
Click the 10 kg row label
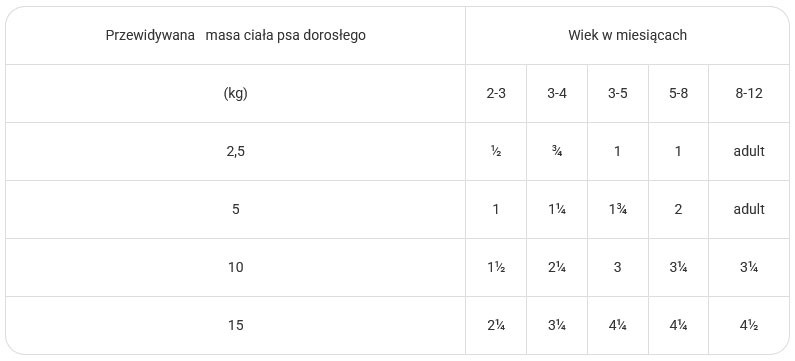point(235,267)
